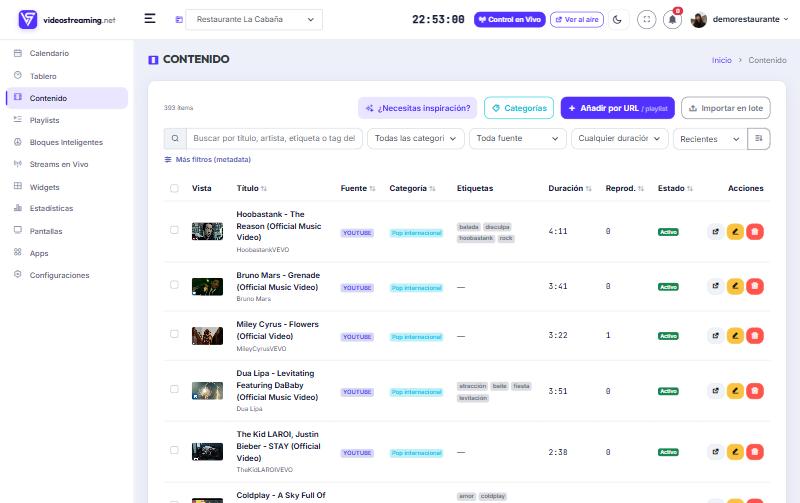
Task: Click the Inicio breadcrumb link
Action: click(721, 60)
